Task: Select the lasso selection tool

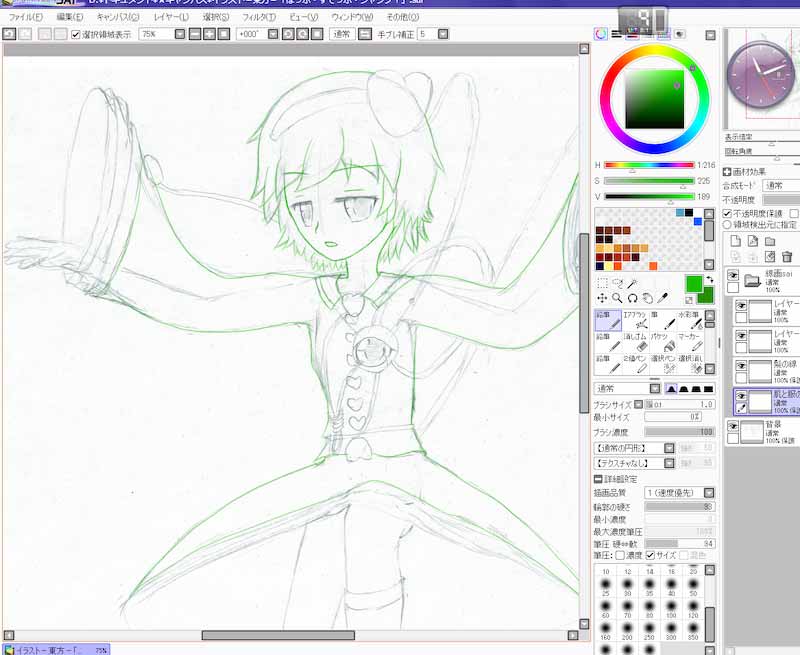Action: pos(618,283)
